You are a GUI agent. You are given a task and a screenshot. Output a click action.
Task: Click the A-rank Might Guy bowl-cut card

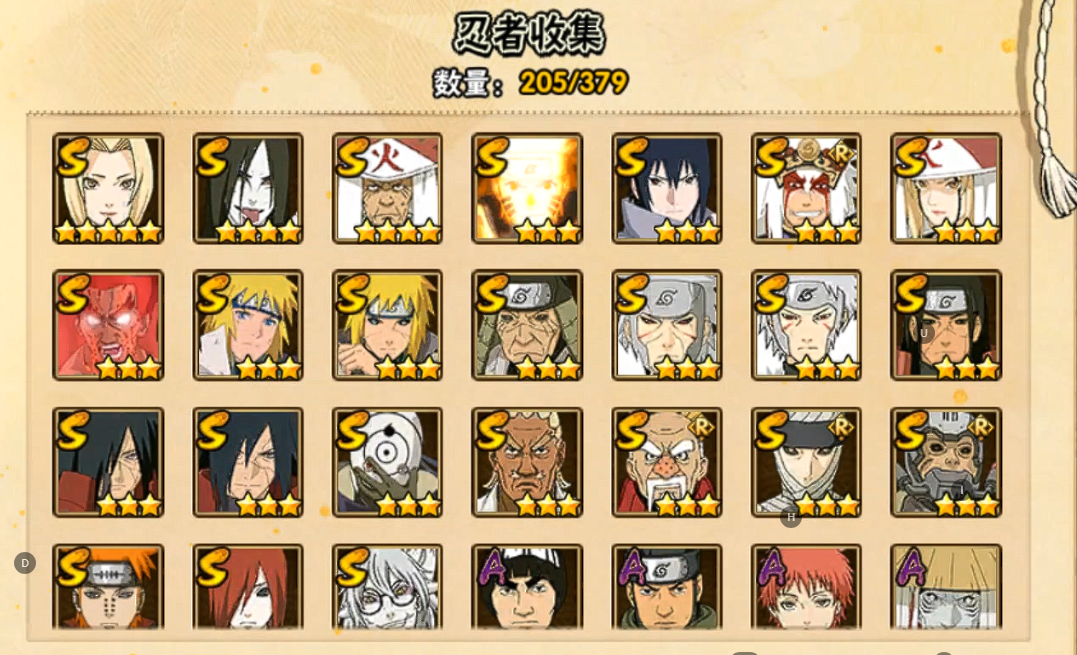coord(527,587)
